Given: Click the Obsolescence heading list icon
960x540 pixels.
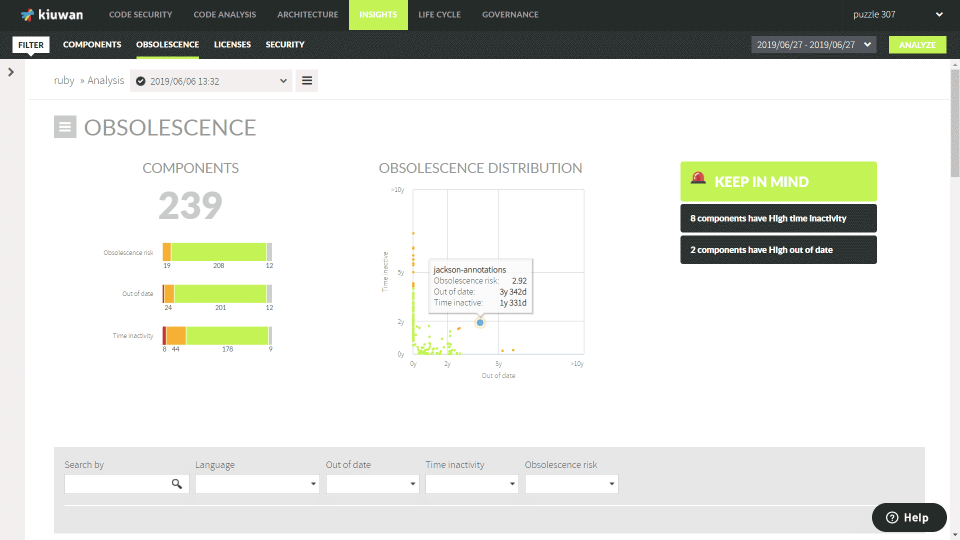Looking at the screenshot, I should (65, 127).
